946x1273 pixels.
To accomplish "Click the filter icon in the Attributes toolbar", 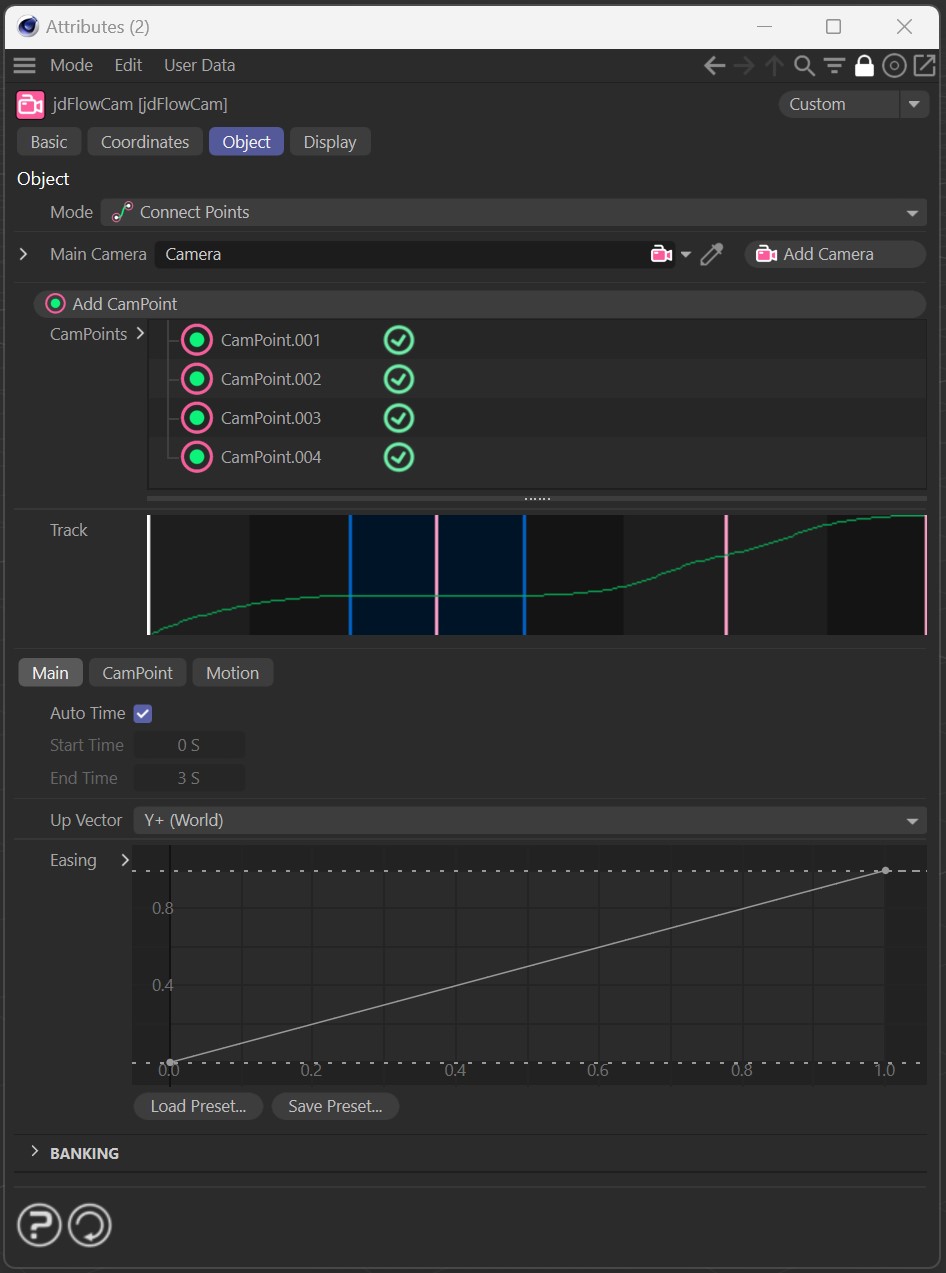I will [834, 66].
